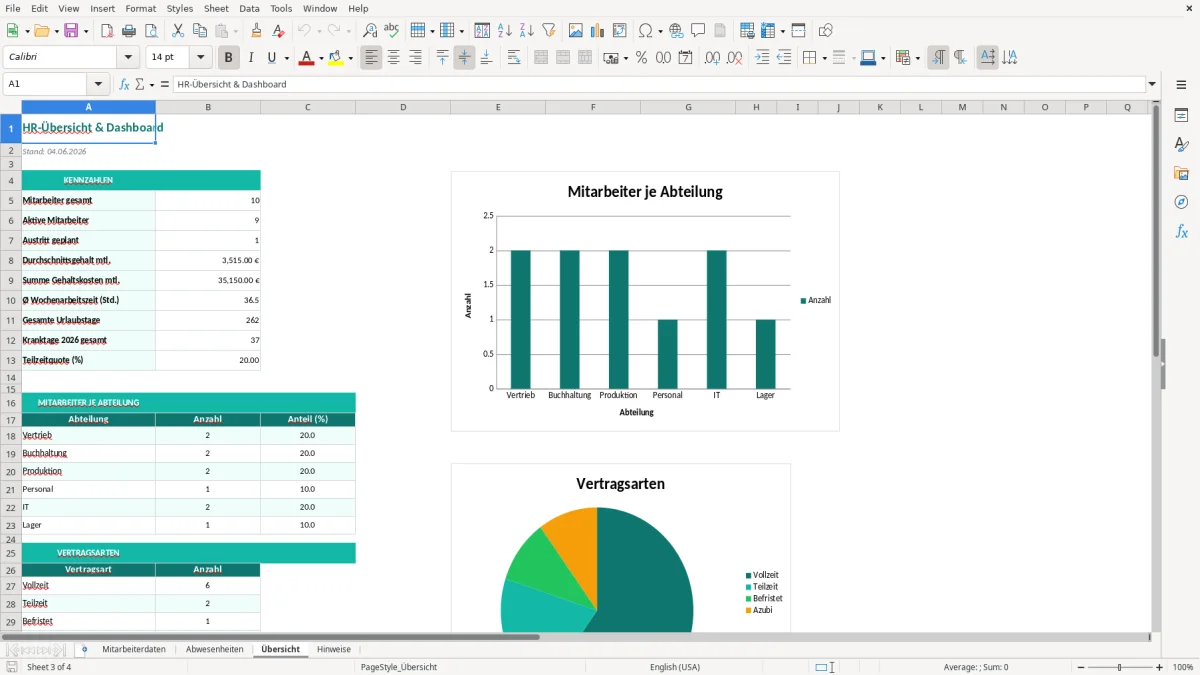Open the underline style dropdown arrow
The width and height of the screenshot is (1200, 675).
tap(286, 58)
